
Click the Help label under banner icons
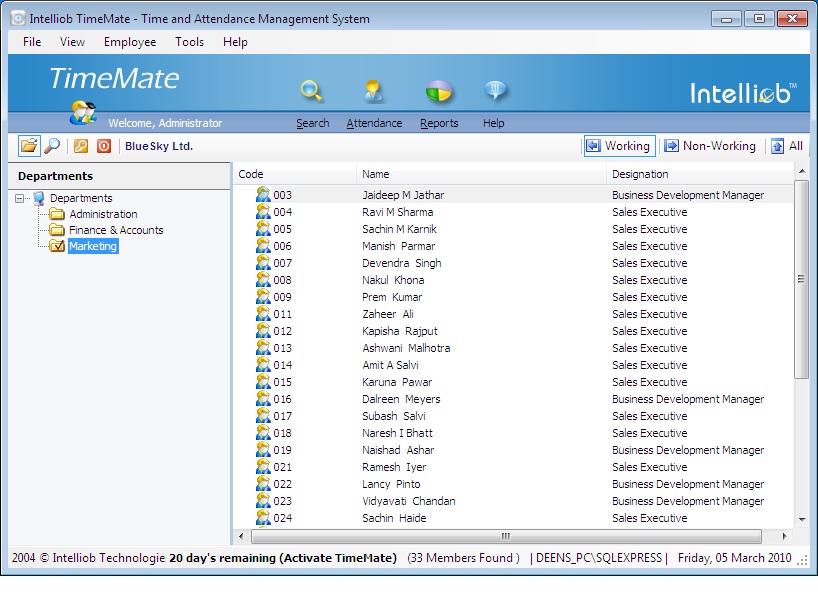(x=494, y=123)
